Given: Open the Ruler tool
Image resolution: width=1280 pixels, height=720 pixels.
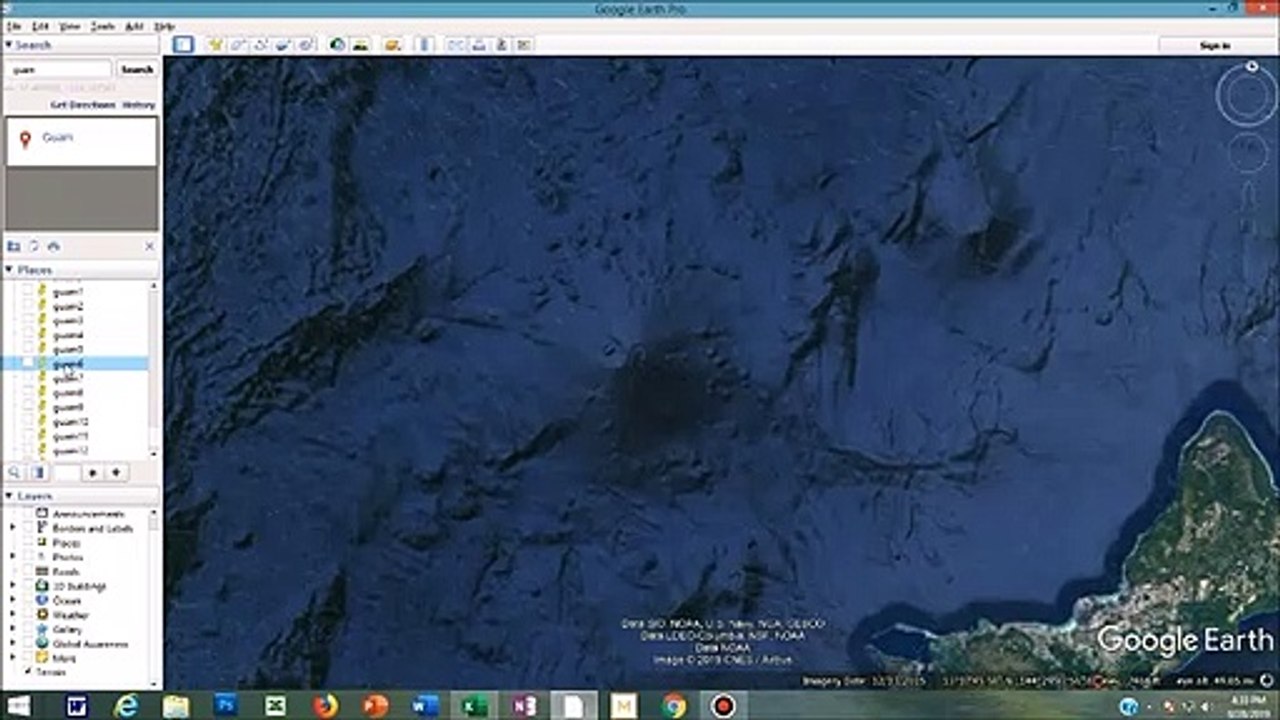Looking at the screenshot, I should (x=424, y=45).
